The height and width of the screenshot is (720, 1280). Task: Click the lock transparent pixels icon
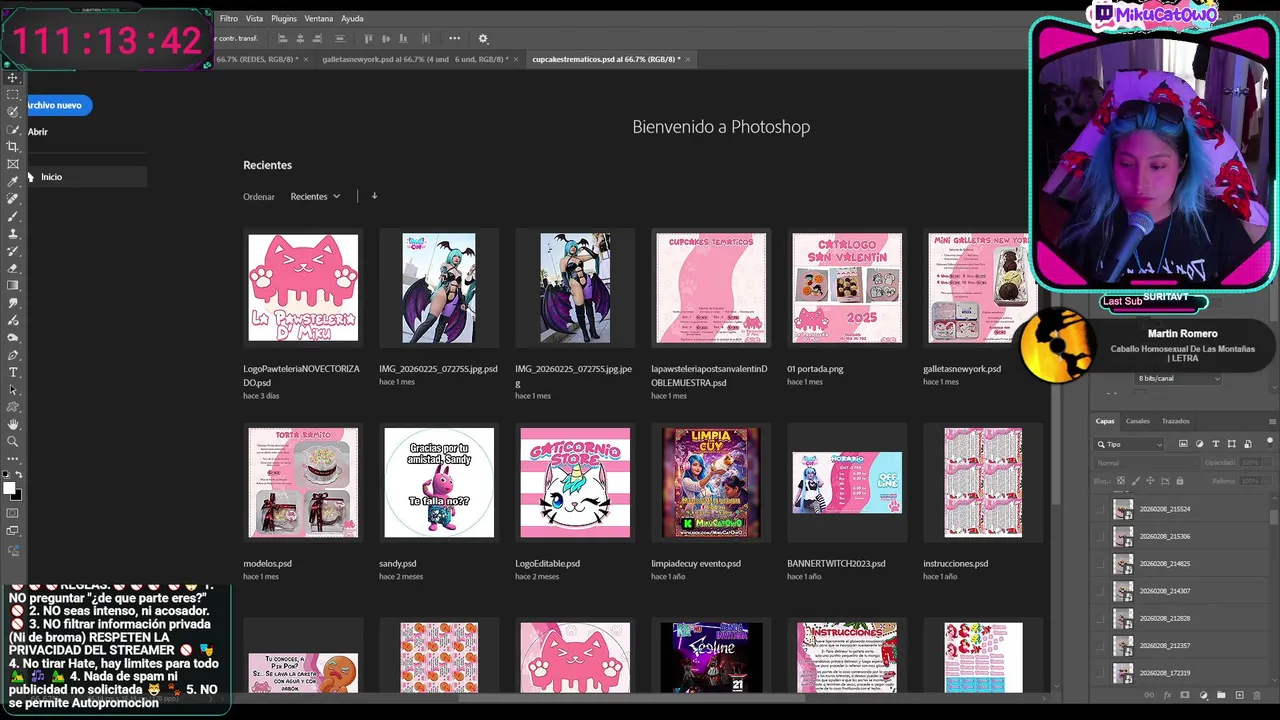point(1121,480)
